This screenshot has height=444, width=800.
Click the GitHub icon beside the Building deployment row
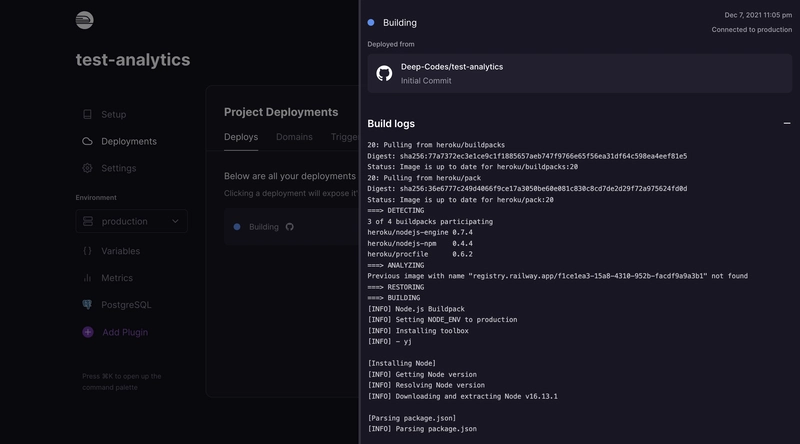pyautogui.click(x=290, y=227)
